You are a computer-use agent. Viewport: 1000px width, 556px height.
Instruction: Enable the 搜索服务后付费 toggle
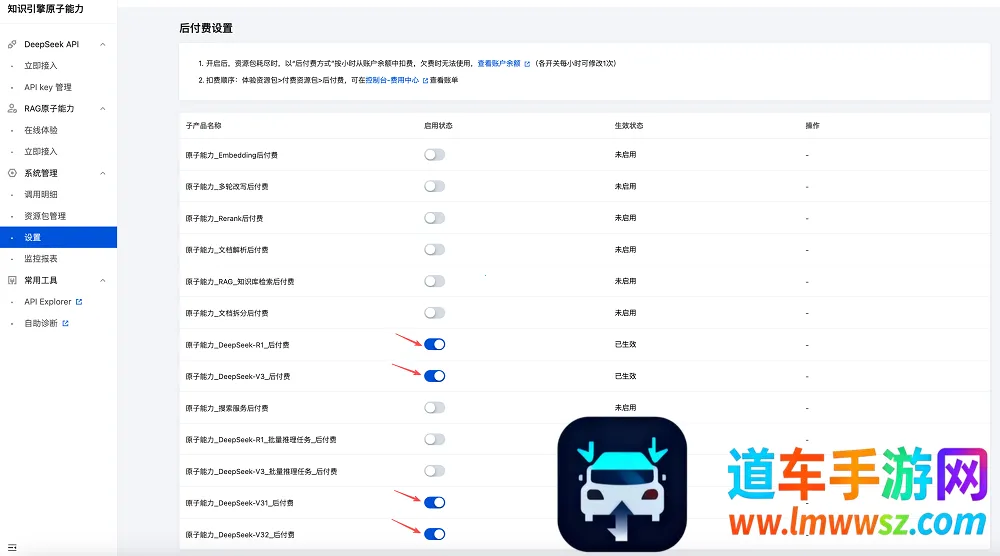pos(434,407)
